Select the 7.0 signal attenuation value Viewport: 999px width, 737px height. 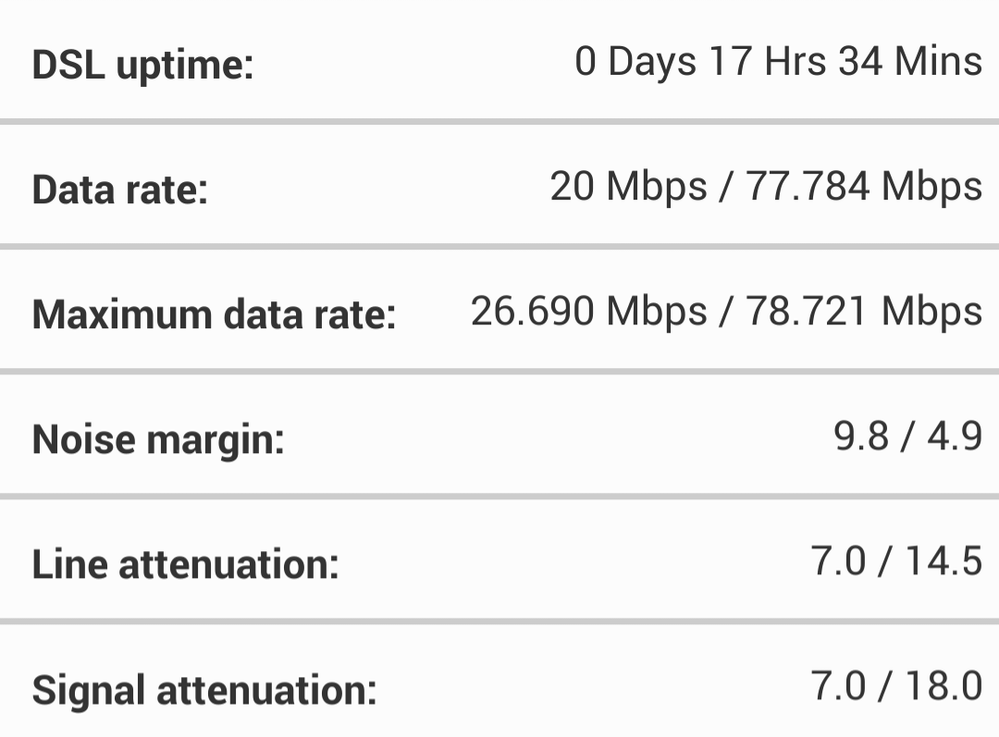(x=839, y=686)
